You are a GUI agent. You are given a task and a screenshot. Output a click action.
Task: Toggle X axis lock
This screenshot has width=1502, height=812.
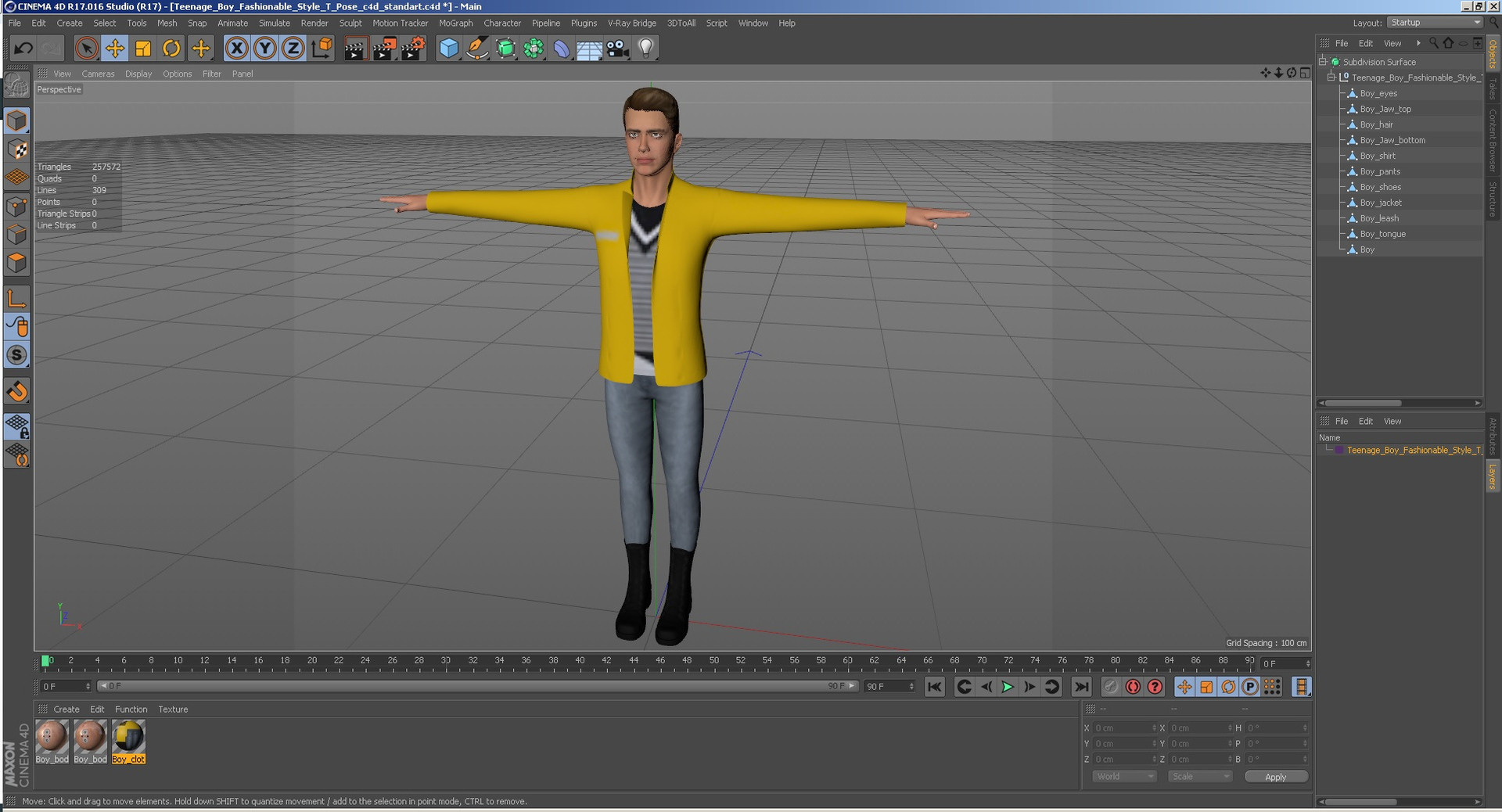click(x=236, y=49)
